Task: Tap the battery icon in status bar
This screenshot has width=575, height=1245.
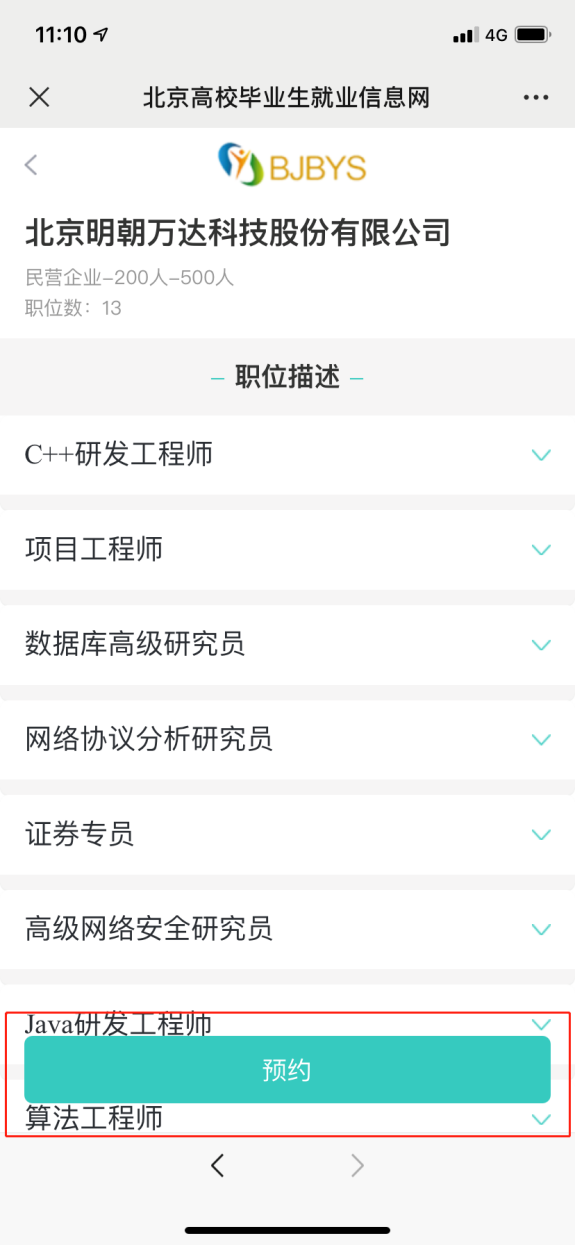Action: point(533,35)
